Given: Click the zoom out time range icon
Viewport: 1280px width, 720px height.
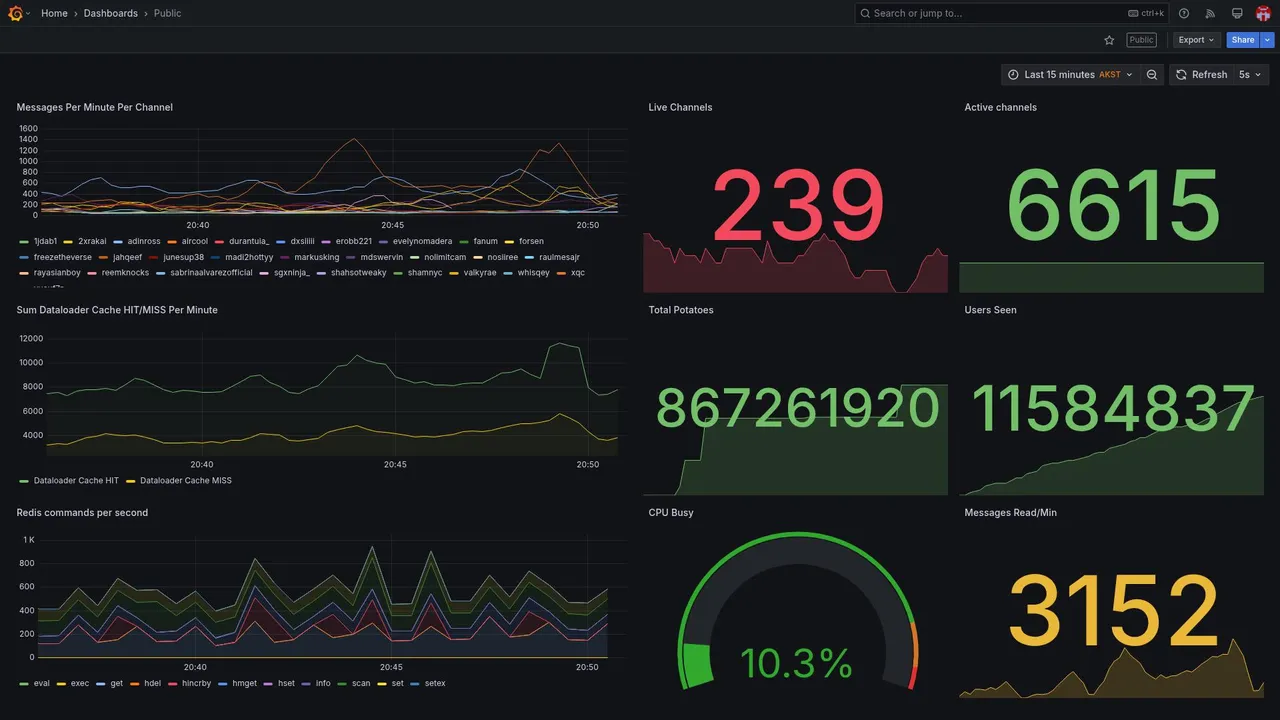Looking at the screenshot, I should click(1152, 75).
